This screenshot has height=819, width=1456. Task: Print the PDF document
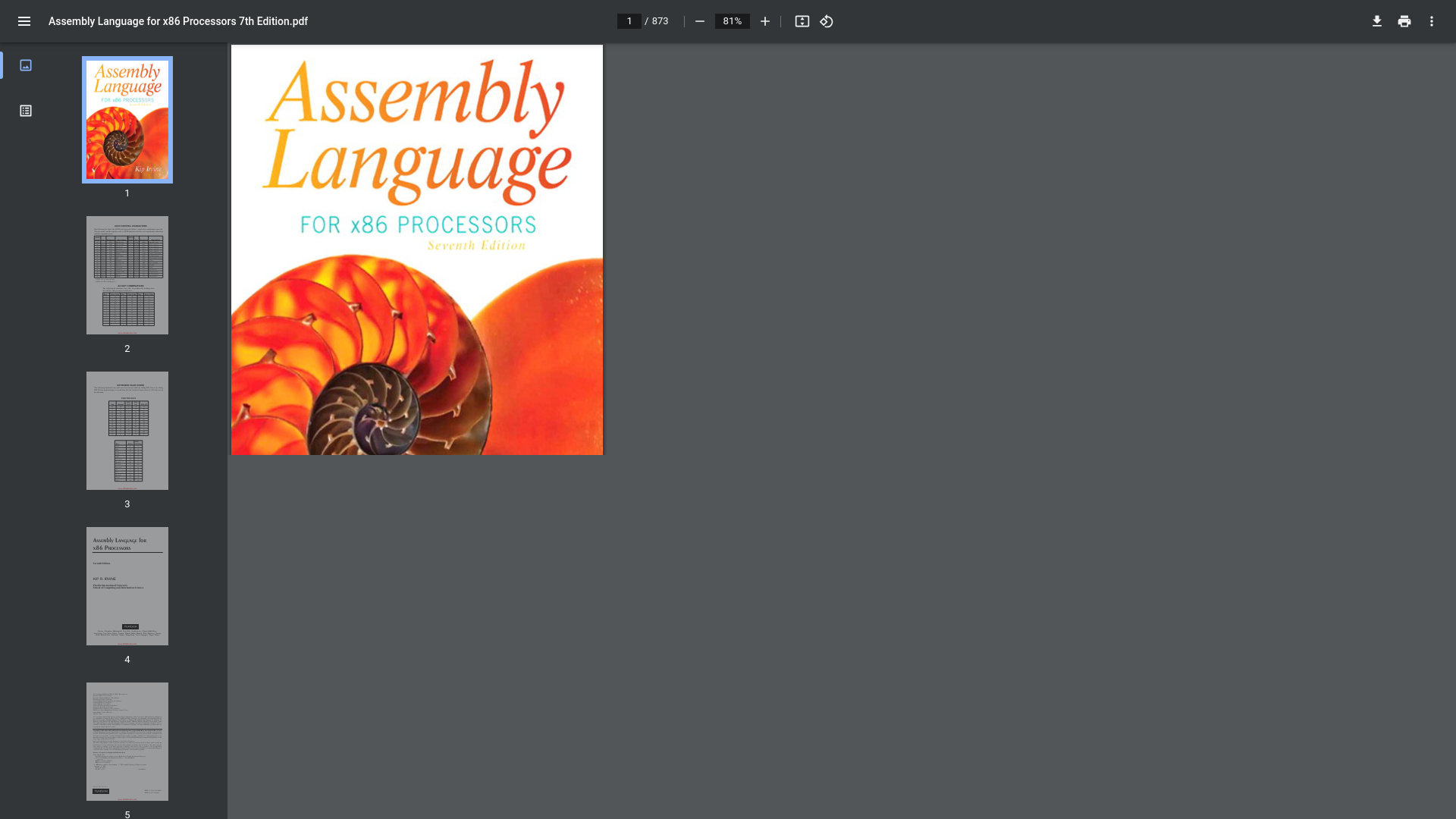(x=1404, y=21)
